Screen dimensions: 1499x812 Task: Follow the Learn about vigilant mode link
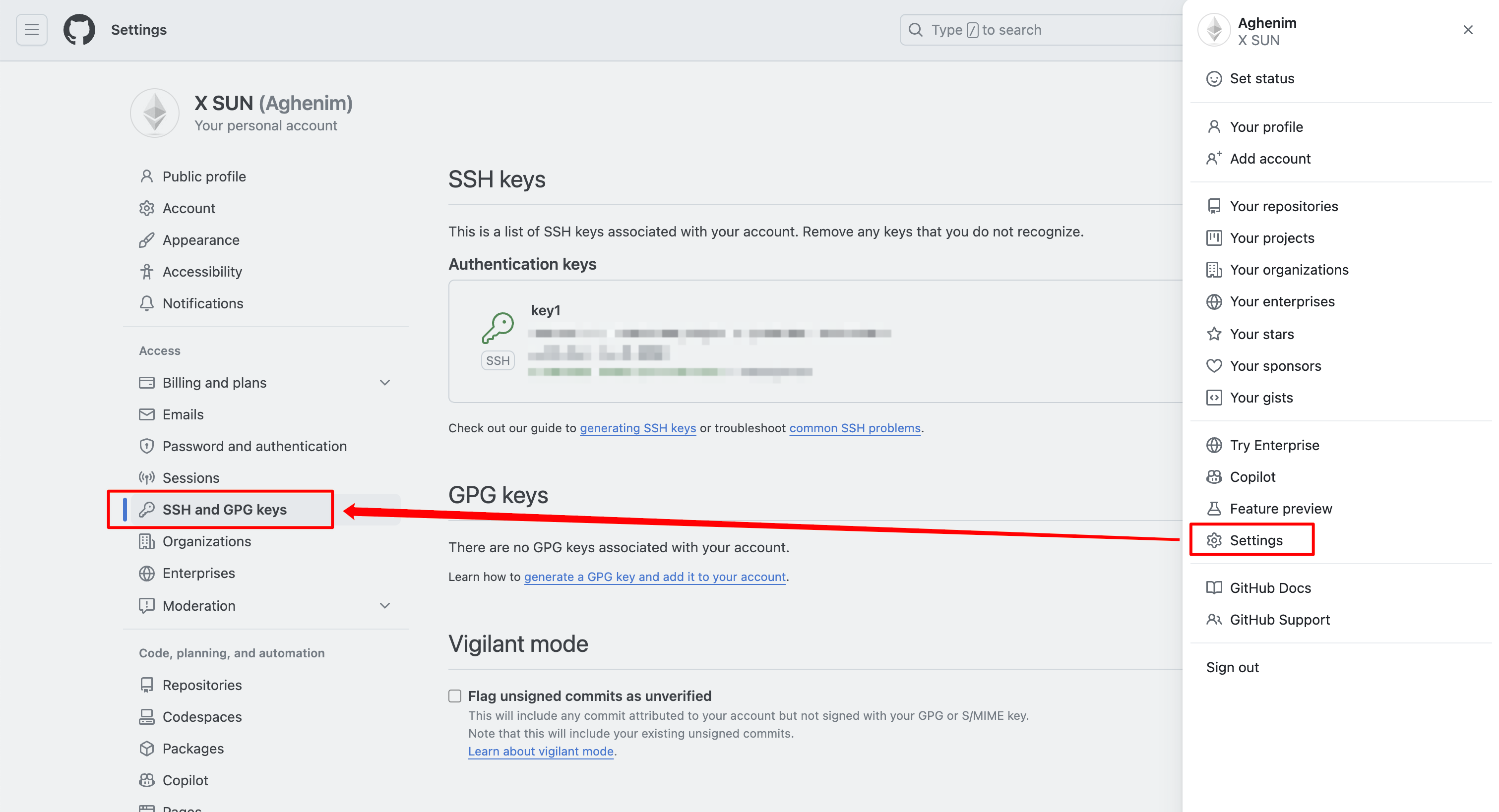click(541, 751)
